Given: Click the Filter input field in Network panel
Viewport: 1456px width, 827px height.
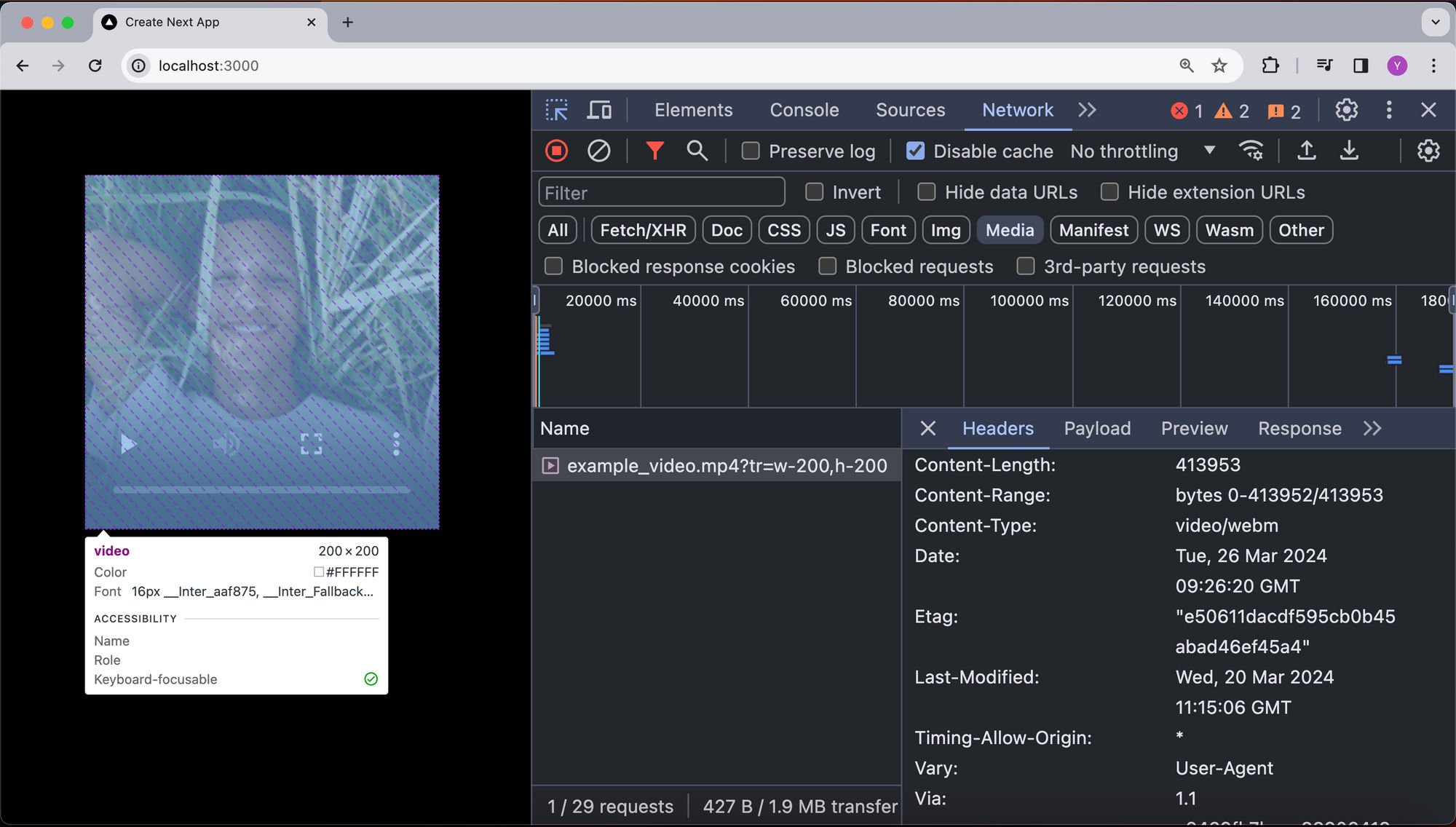Looking at the screenshot, I should coord(662,192).
